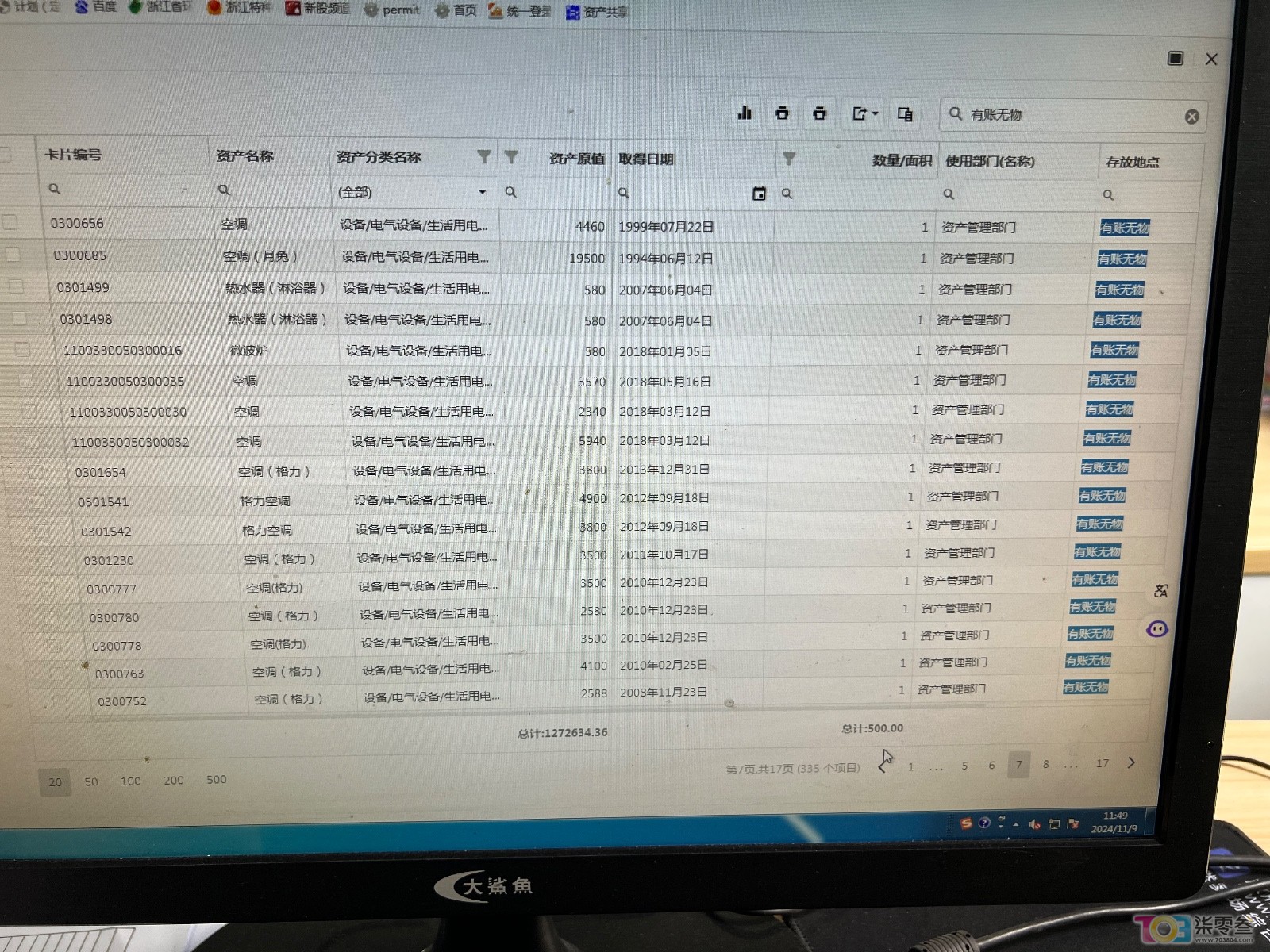Click the muted volume tray icon

1034,824
